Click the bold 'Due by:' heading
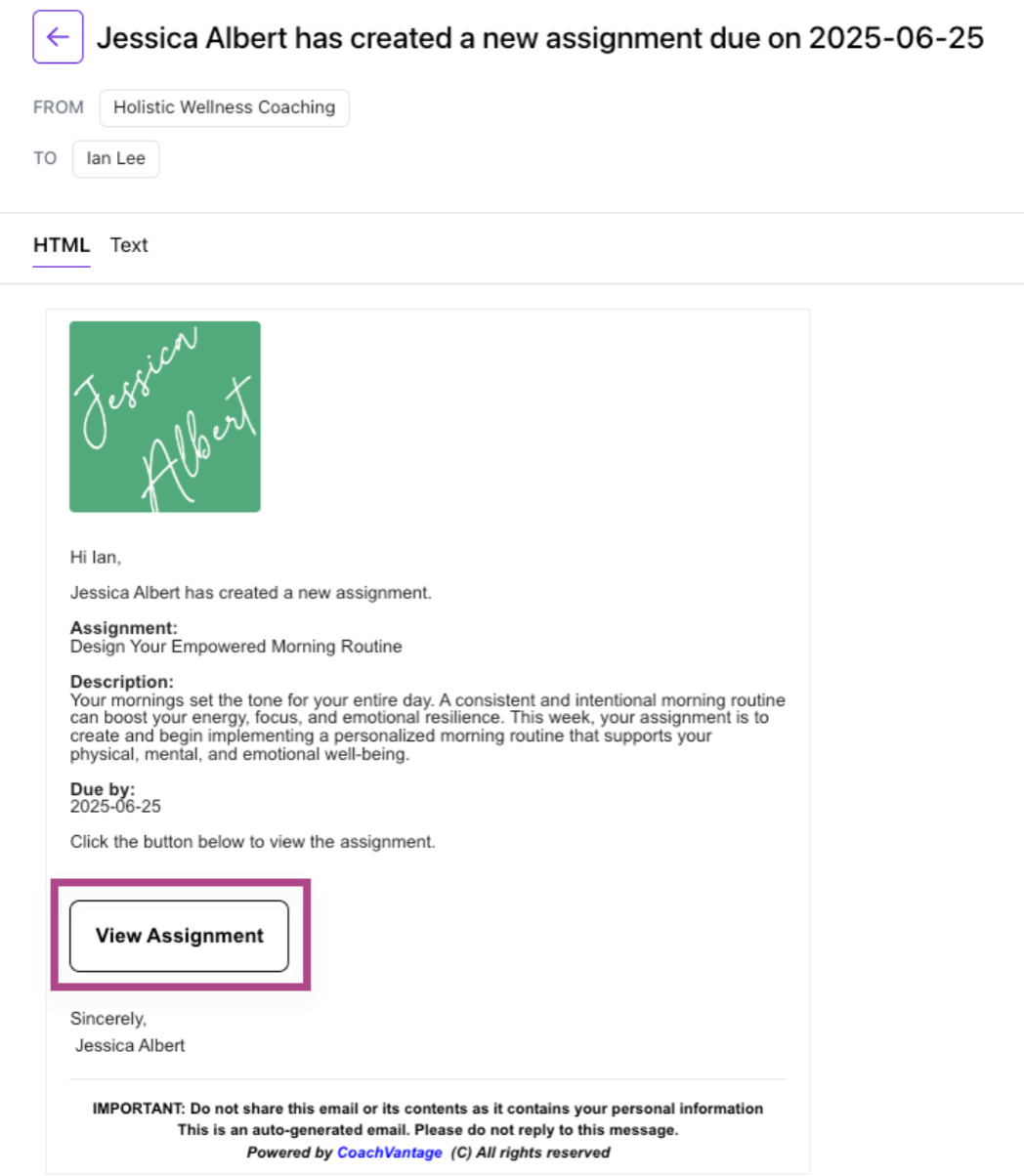 pos(103,789)
